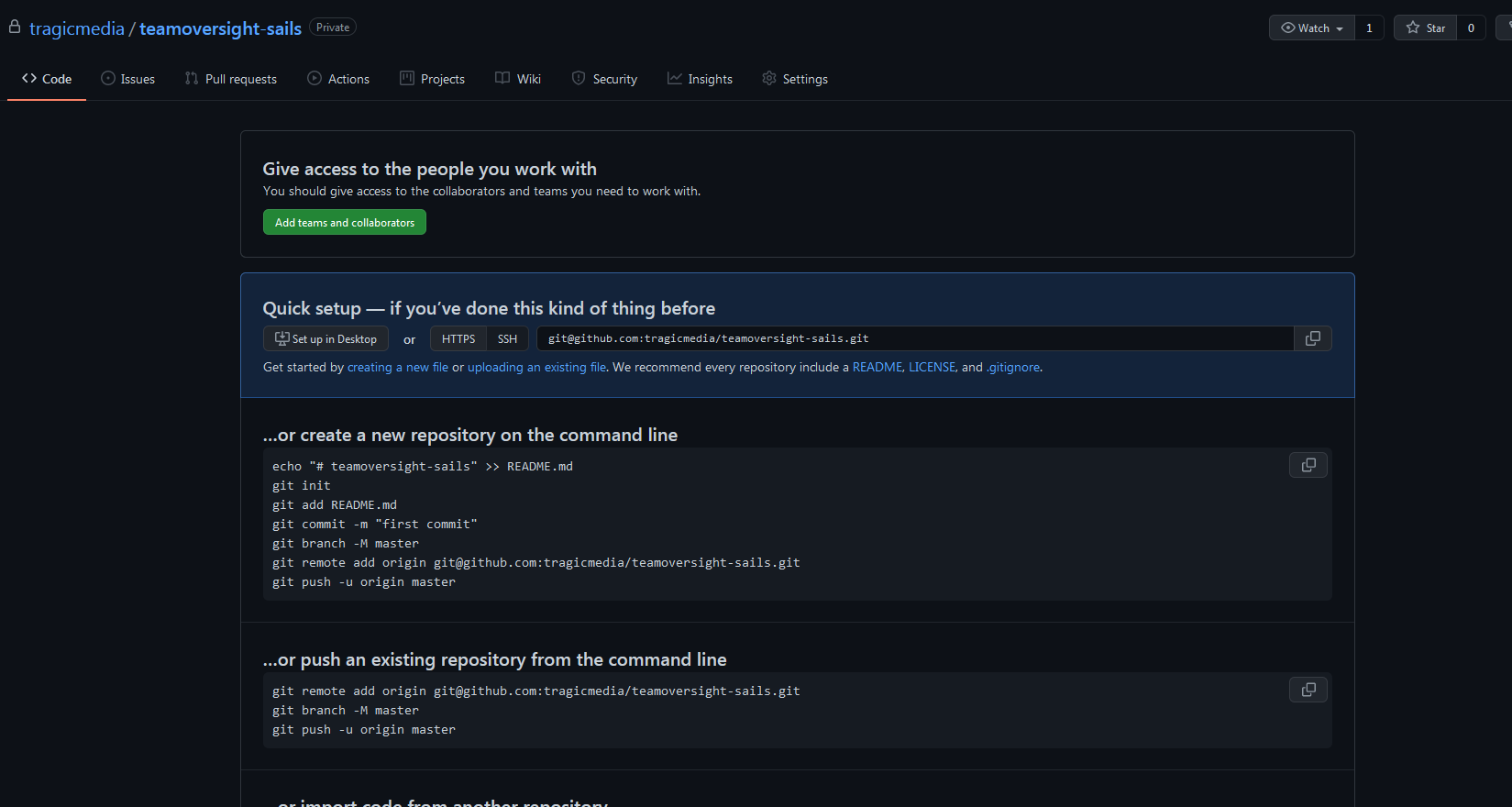Click the desktop icon in Set up in Desktop
1512x807 pixels.
282,338
